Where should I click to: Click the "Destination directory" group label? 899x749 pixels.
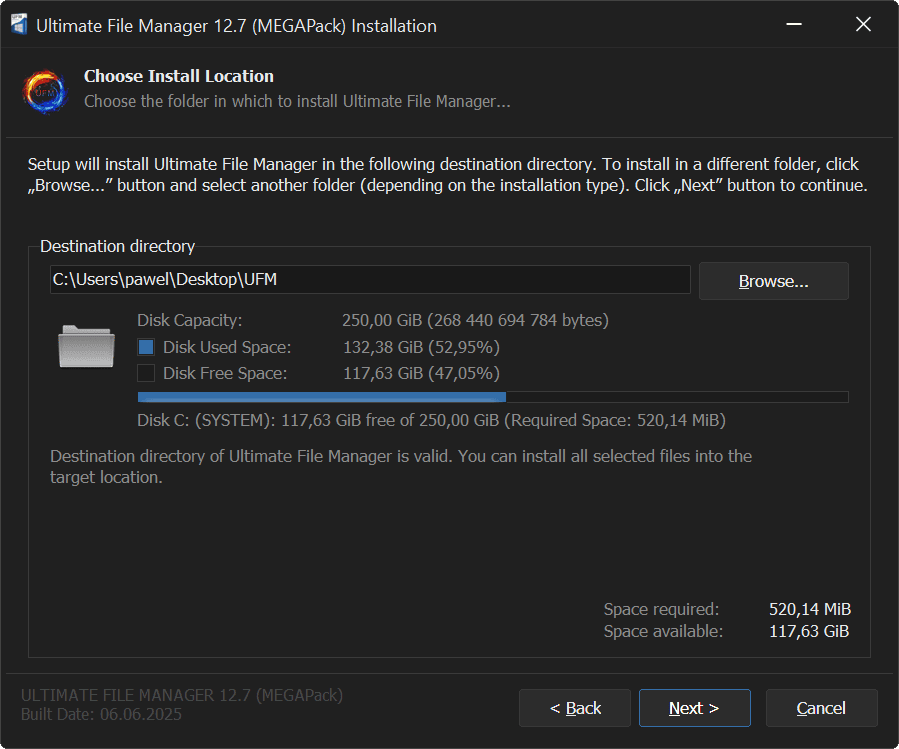(x=118, y=246)
